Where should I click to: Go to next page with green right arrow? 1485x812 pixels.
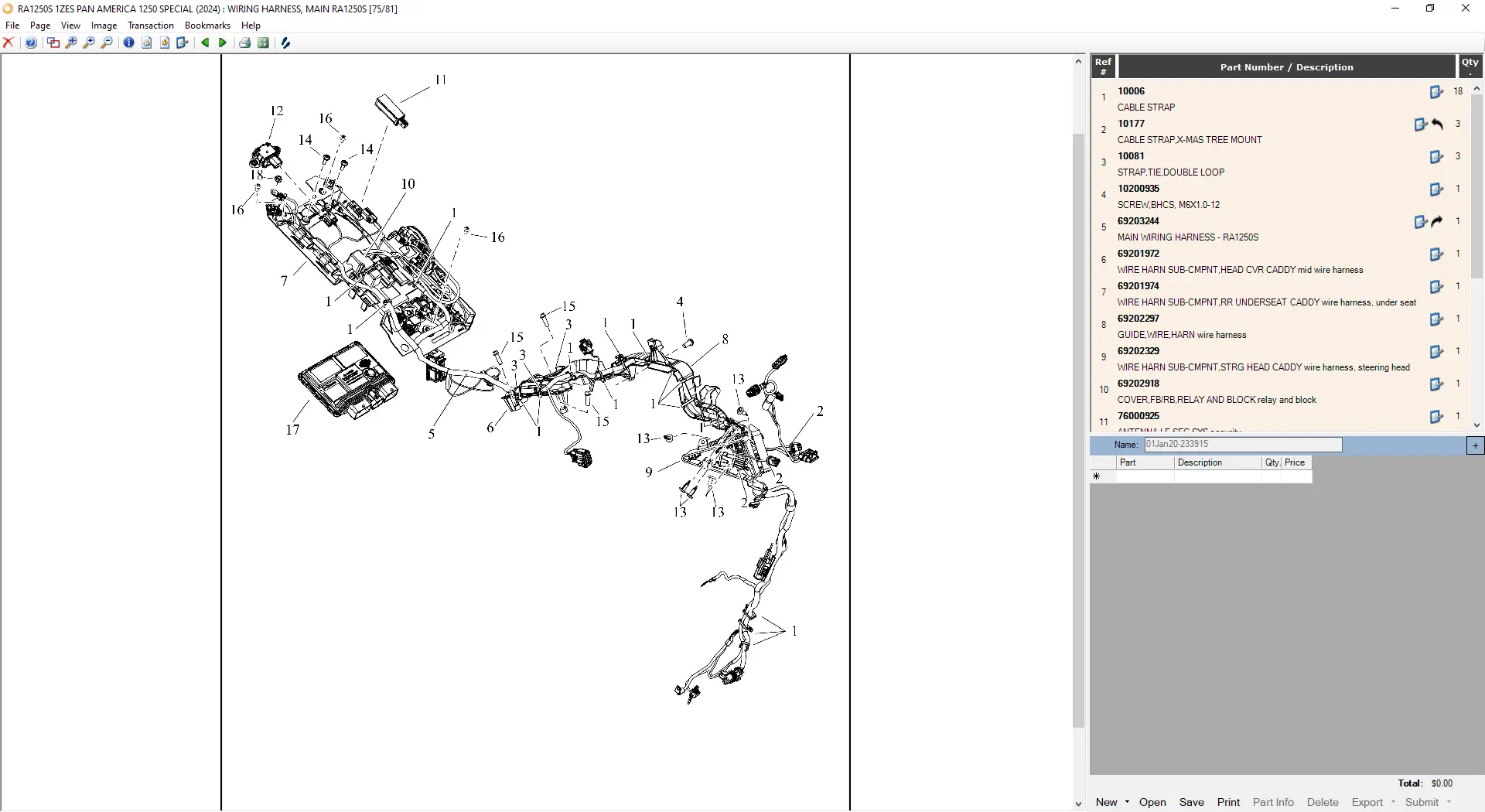[223, 43]
